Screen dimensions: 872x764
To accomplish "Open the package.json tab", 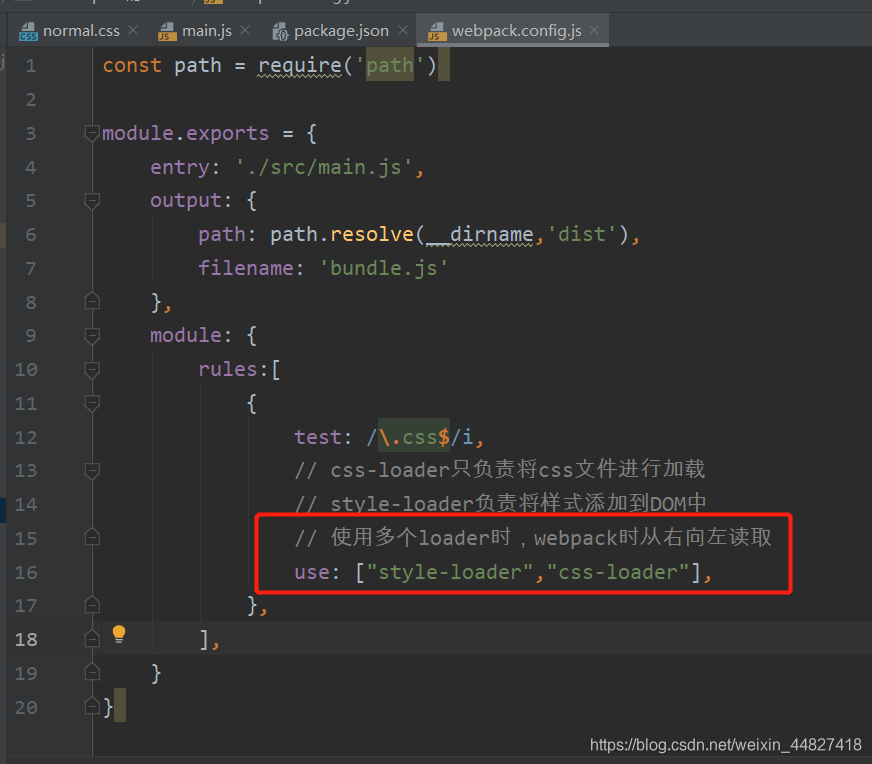I will 339,31.
